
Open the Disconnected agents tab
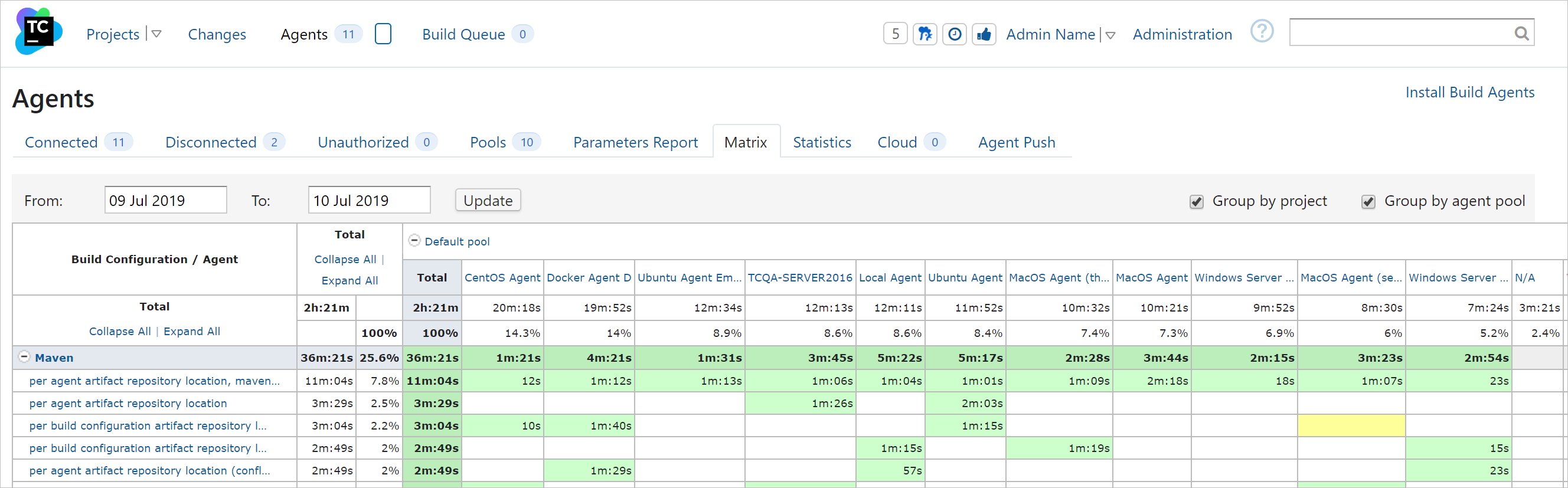tap(211, 142)
